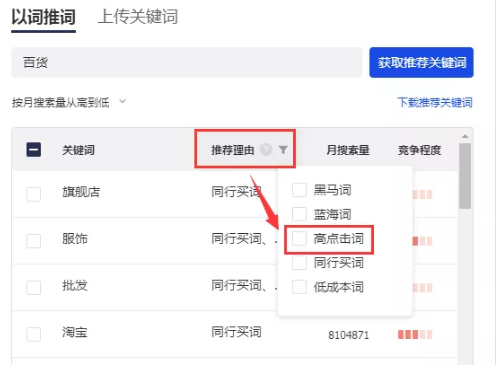This screenshot has height=384, width=500.
Task: Click the filter funnel icon beside 推荐理由
Action: [283, 150]
